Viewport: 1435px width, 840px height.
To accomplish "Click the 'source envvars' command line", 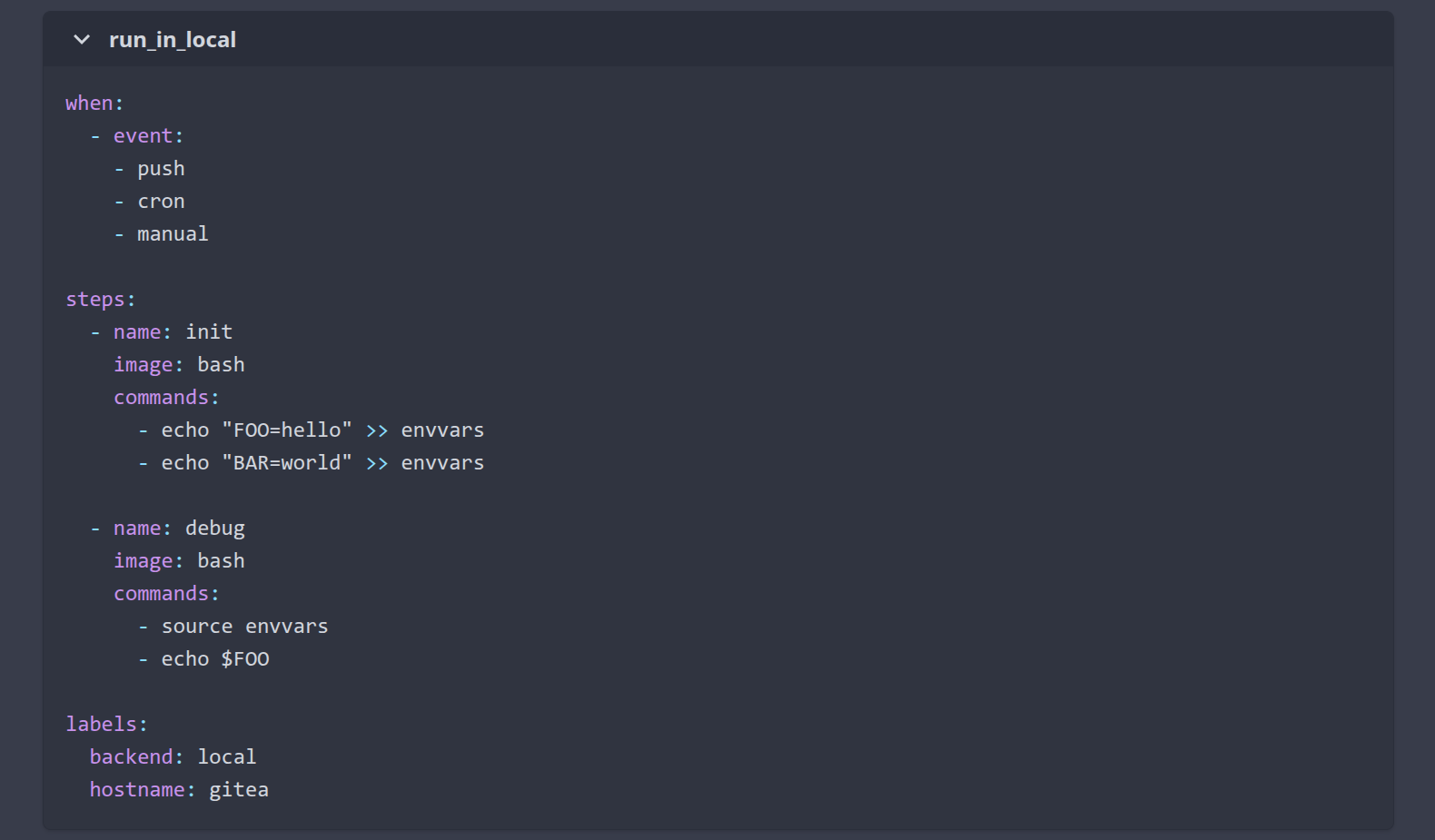I will coord(244,627).
